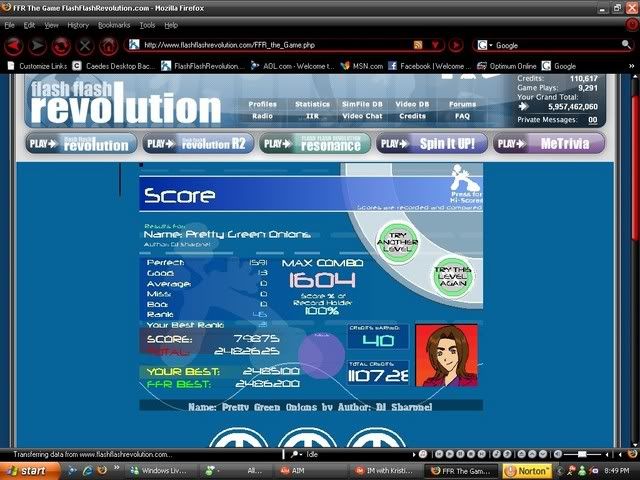Click the Play Spin it UP! banner
Viewport: 640px width, 480px height.
[432, 144]
